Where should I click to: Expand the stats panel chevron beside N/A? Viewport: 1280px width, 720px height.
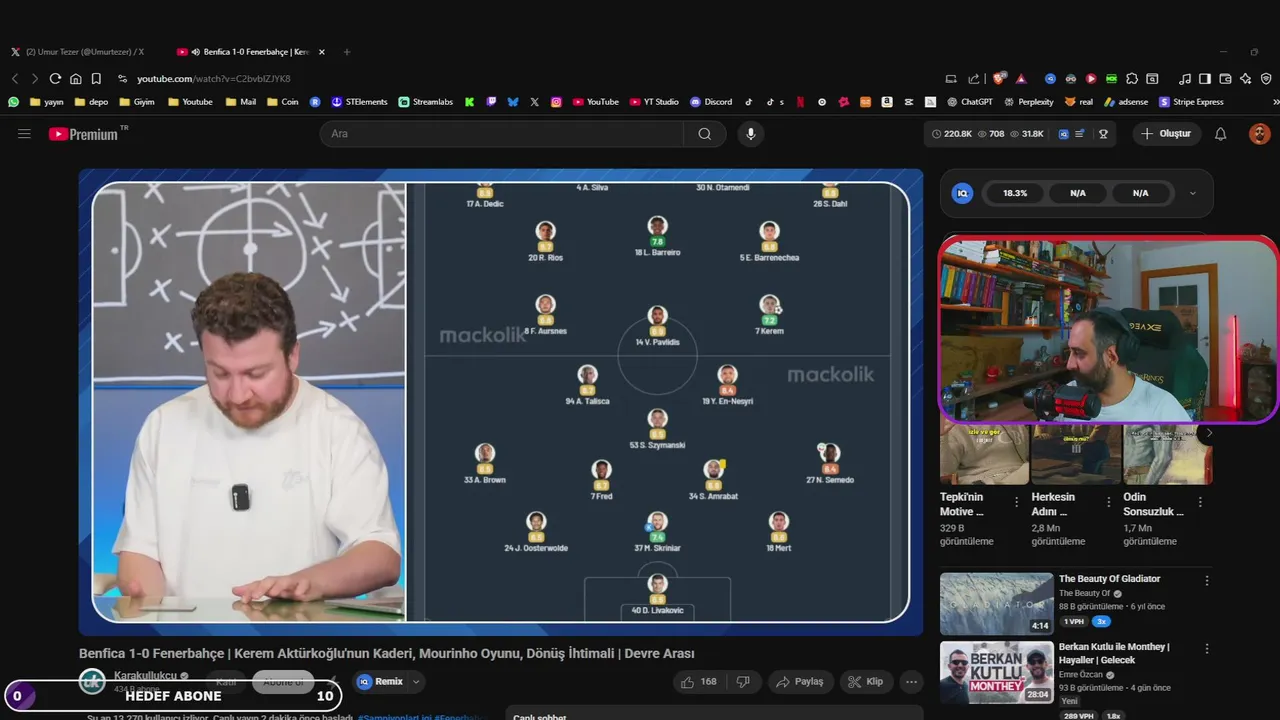tap(1192, 193)
